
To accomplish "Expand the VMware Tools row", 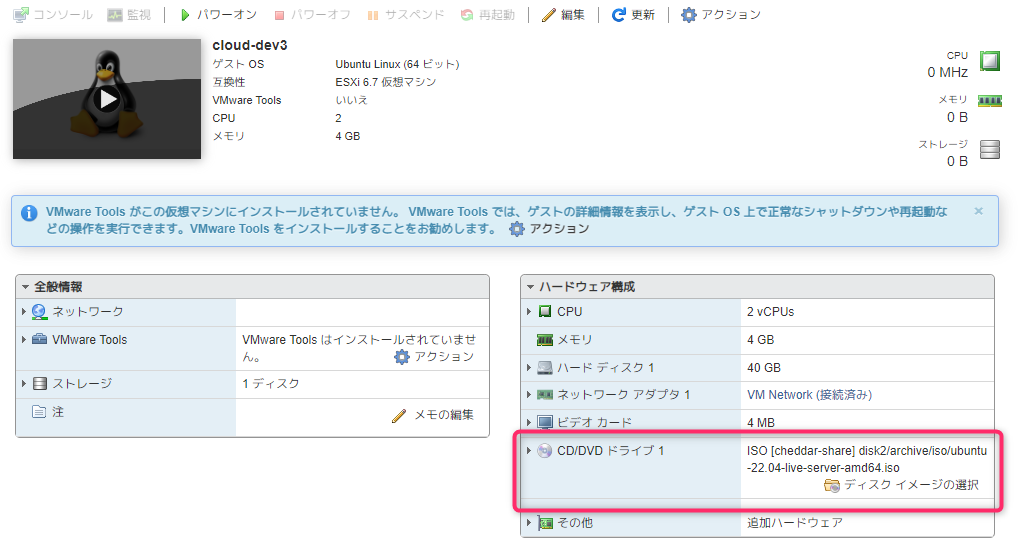I will pyautogui.click(x=24, y=340).
